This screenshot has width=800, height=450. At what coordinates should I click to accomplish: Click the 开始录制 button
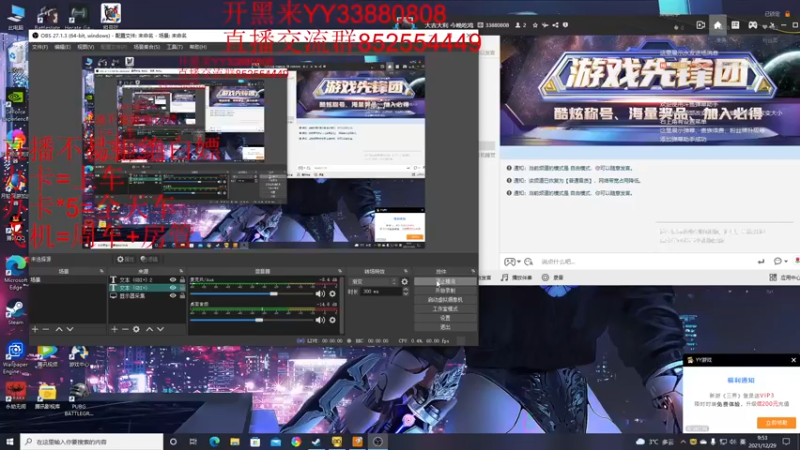point(445,291)
